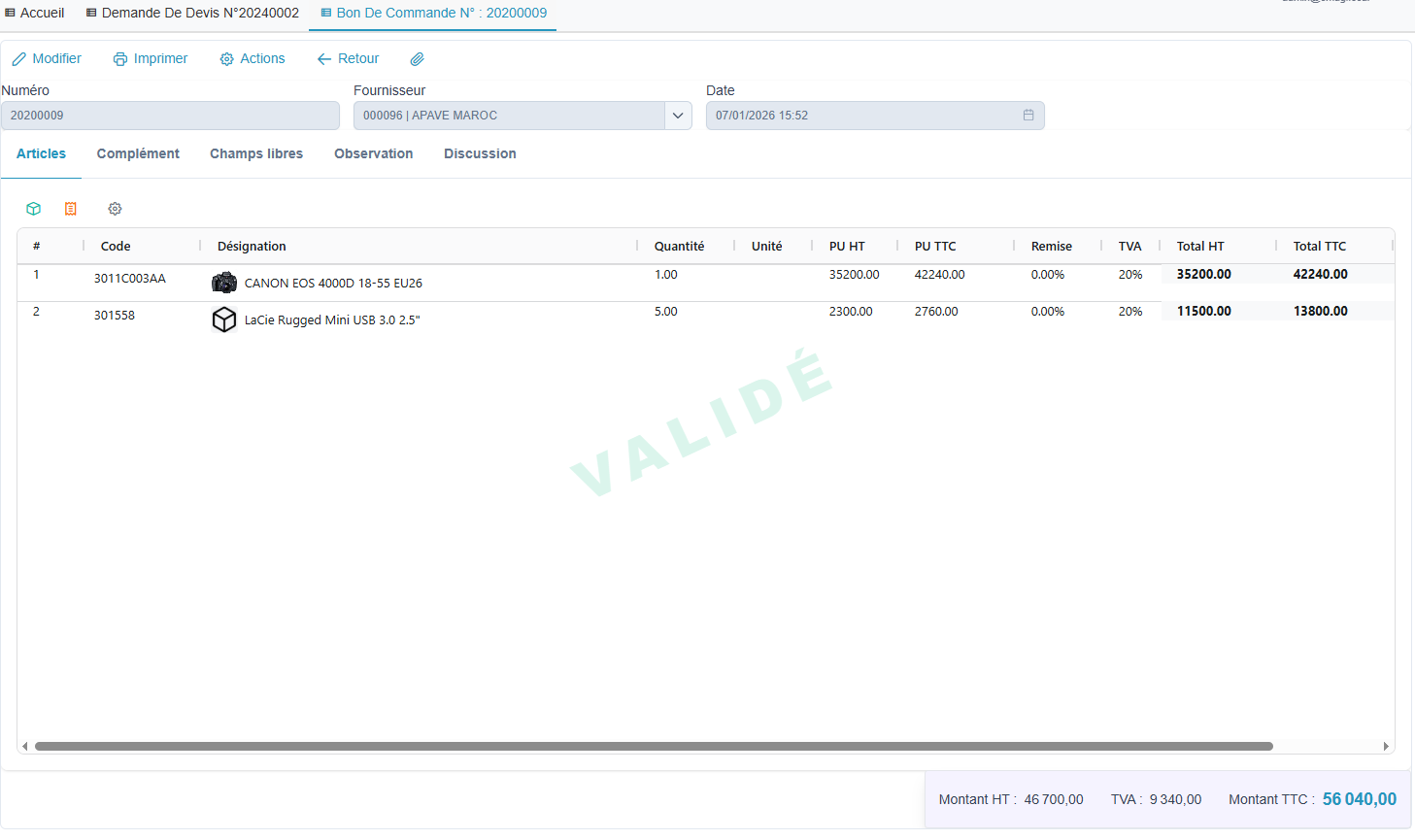The image size is (1415, 840).
Task: Click the paperclip attachment icon
Action: tap(417, 59)
